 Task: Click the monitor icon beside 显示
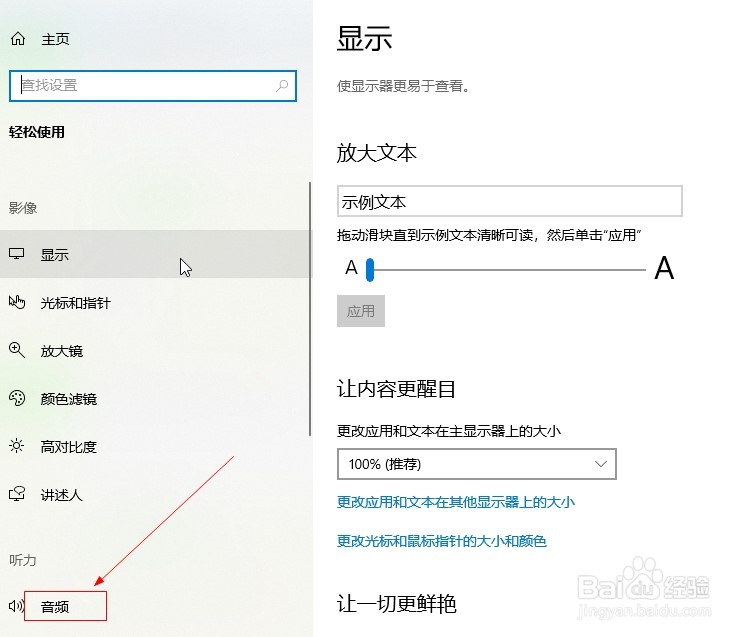pyautogui.click(x=16, y=254)
